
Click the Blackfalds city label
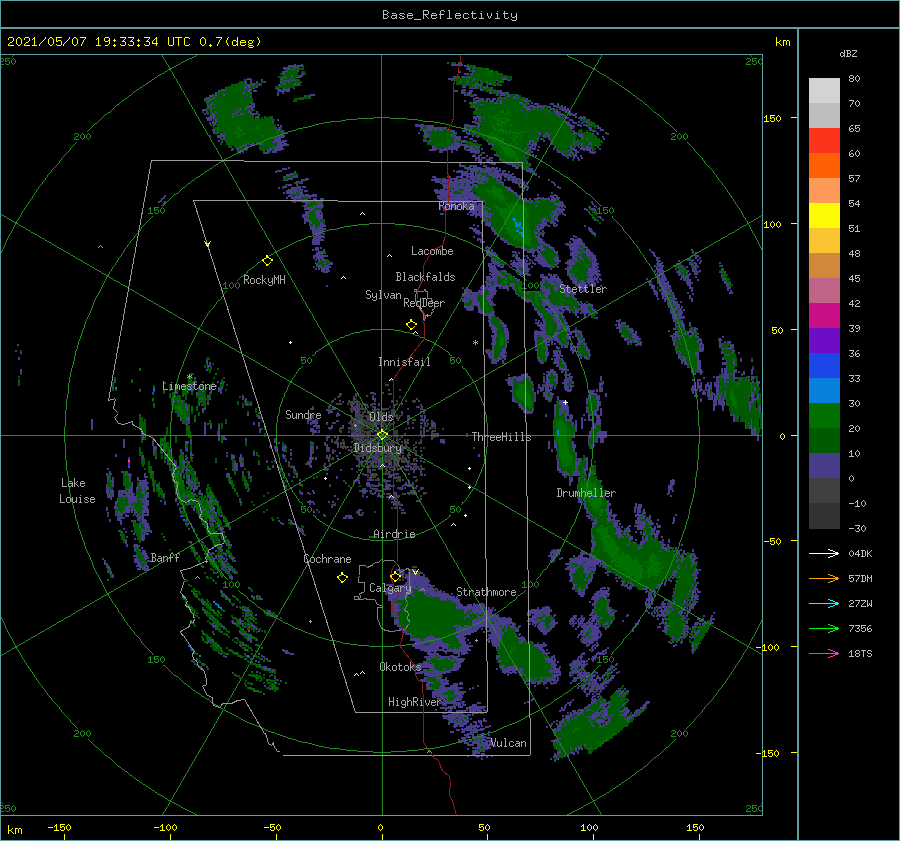[425, 277]
